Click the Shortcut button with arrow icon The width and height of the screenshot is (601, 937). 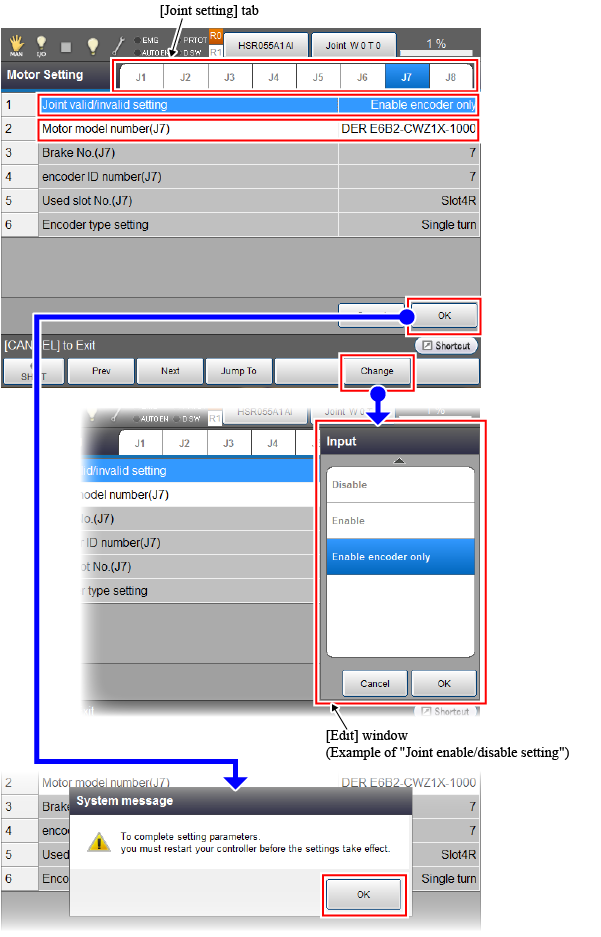(447, 346)
